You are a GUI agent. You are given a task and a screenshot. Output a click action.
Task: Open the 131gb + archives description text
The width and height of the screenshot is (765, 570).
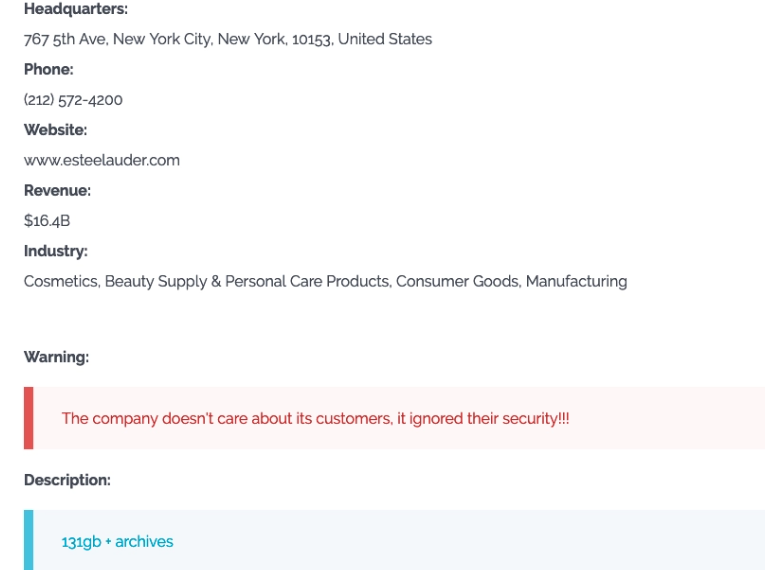[117, 542]
